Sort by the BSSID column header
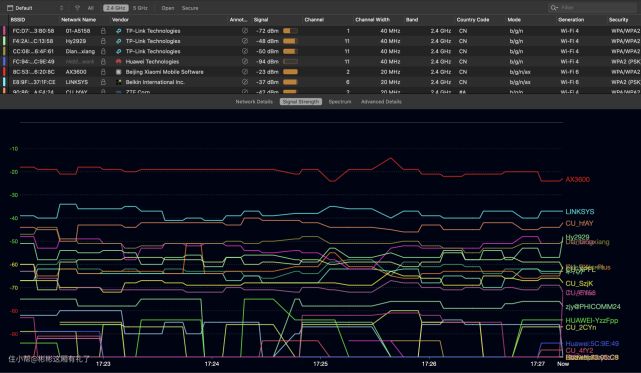Screen dimensions: 641x373 (x=18, y=20)
